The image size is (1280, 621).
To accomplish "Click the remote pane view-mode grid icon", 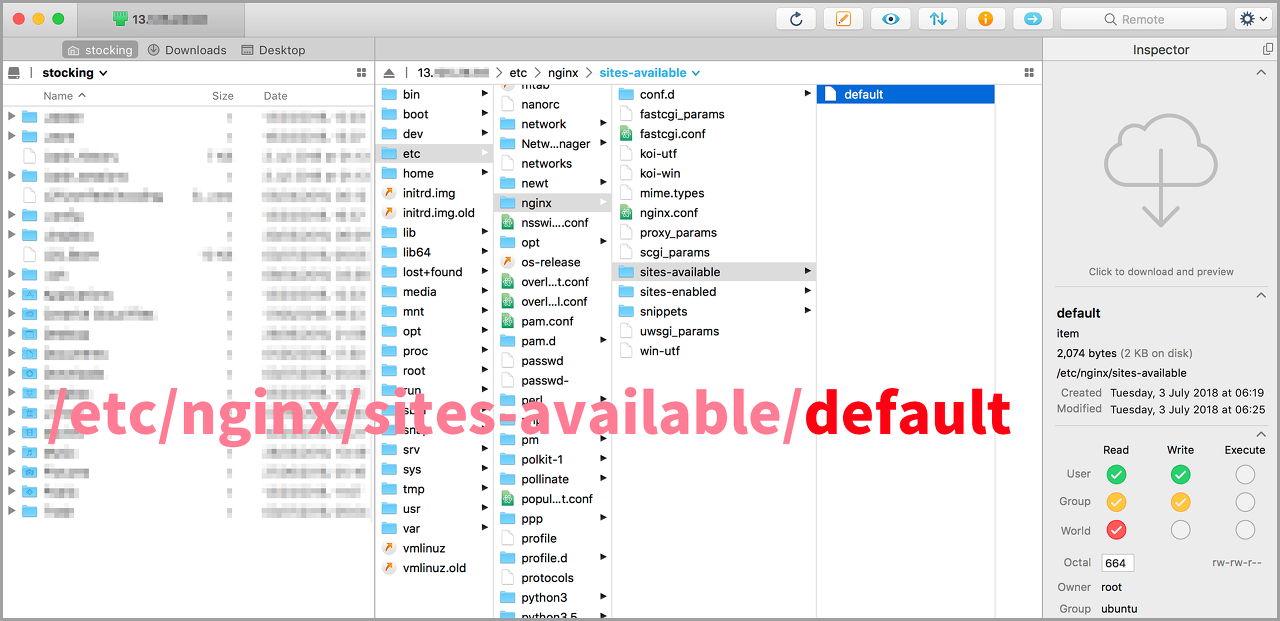I will point(1029,73).
